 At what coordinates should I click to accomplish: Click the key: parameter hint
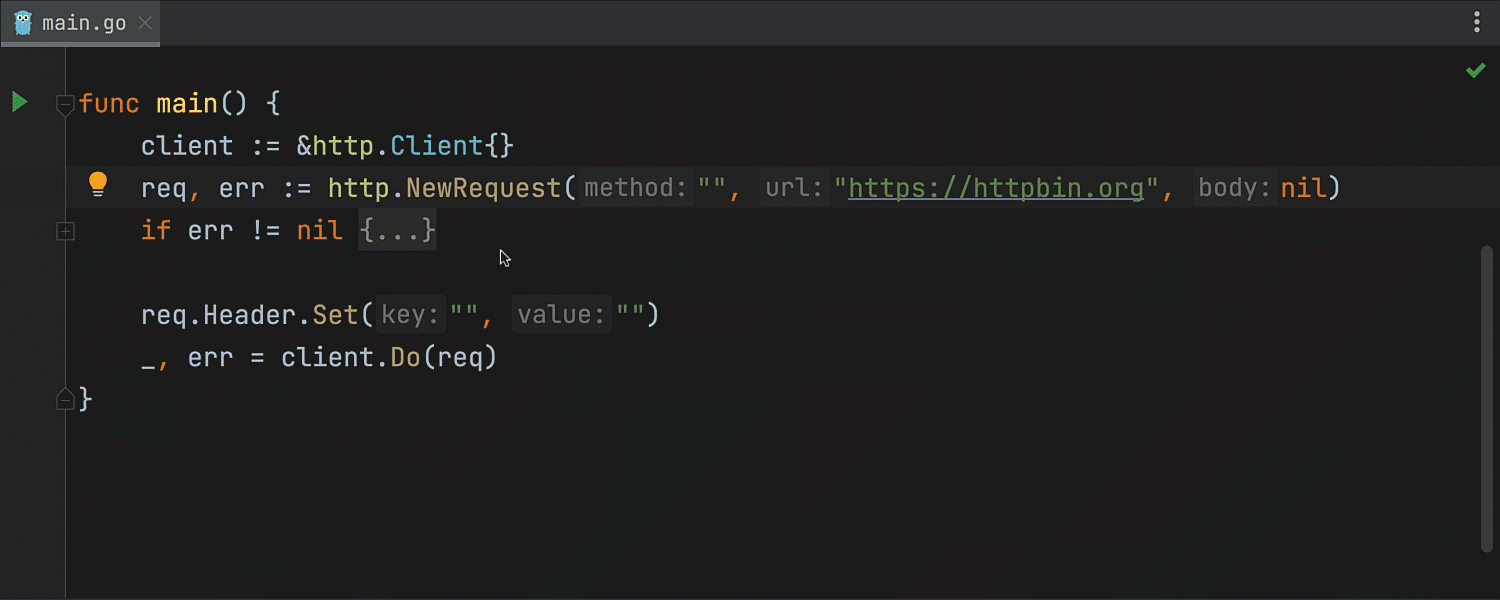(411, 315)
